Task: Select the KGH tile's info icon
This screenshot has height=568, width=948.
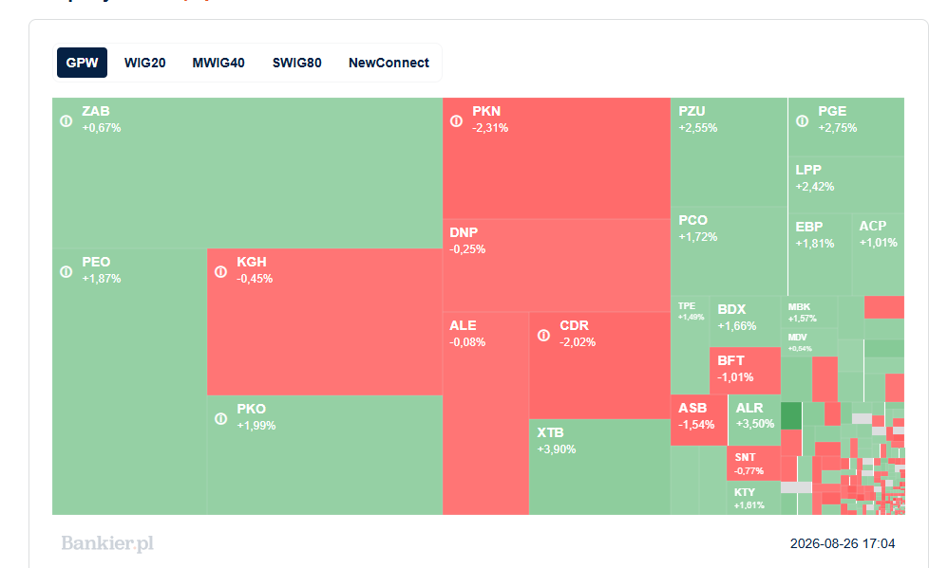Action: pos(221,272)
